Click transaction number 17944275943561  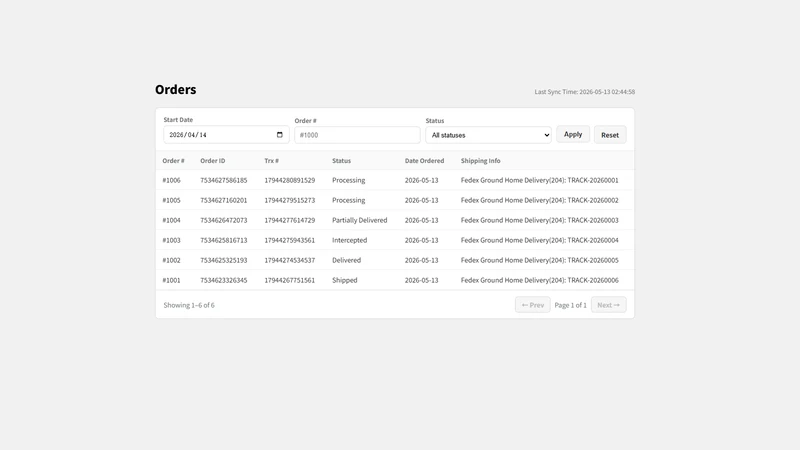[290, 240]
